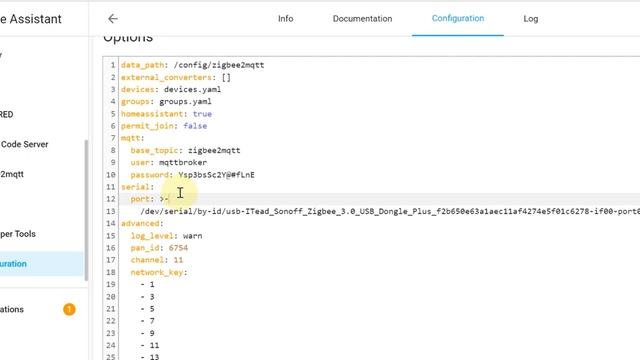The image size is (640, 360).
Task: Click the mqtt: key line
Action: pos(133,138)
